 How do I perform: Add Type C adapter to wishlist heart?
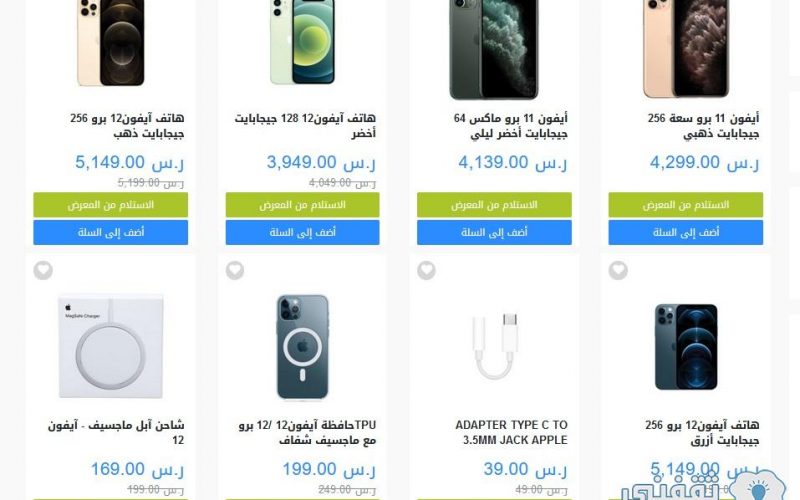(427, 270)
